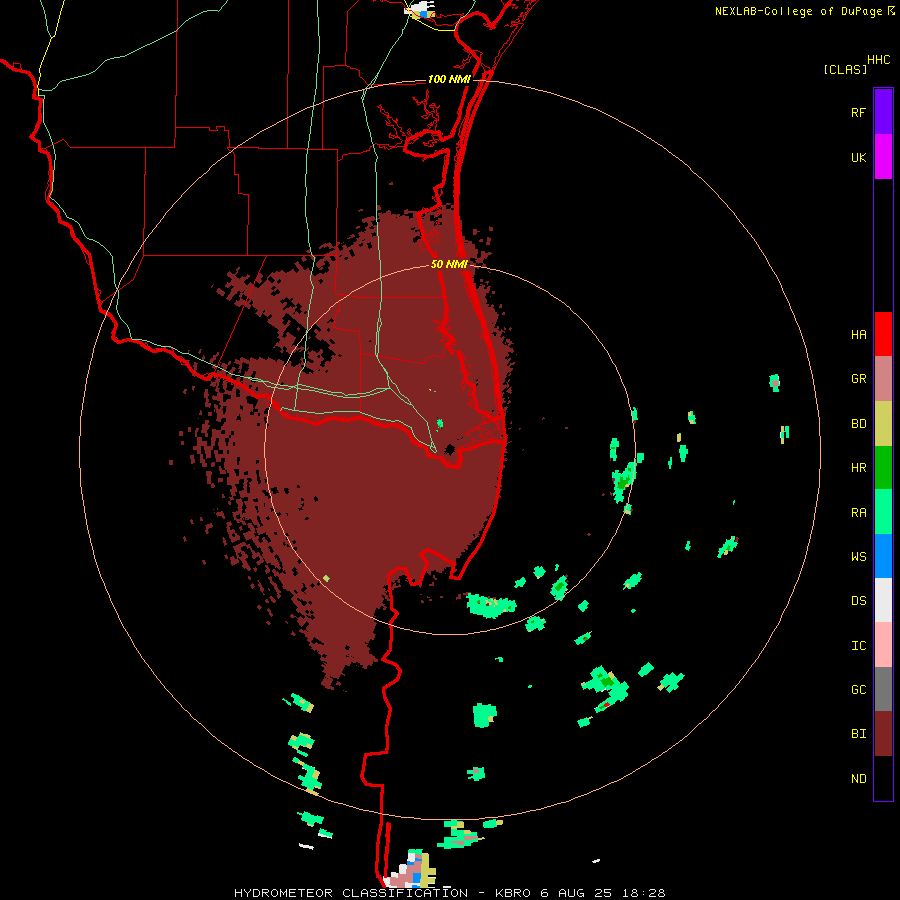Image resolution: width=900 pixels, height=900 pixels.
Task: Select the BI biological dark red swatch
Action: pyautogui.click(x=883, y=734)
